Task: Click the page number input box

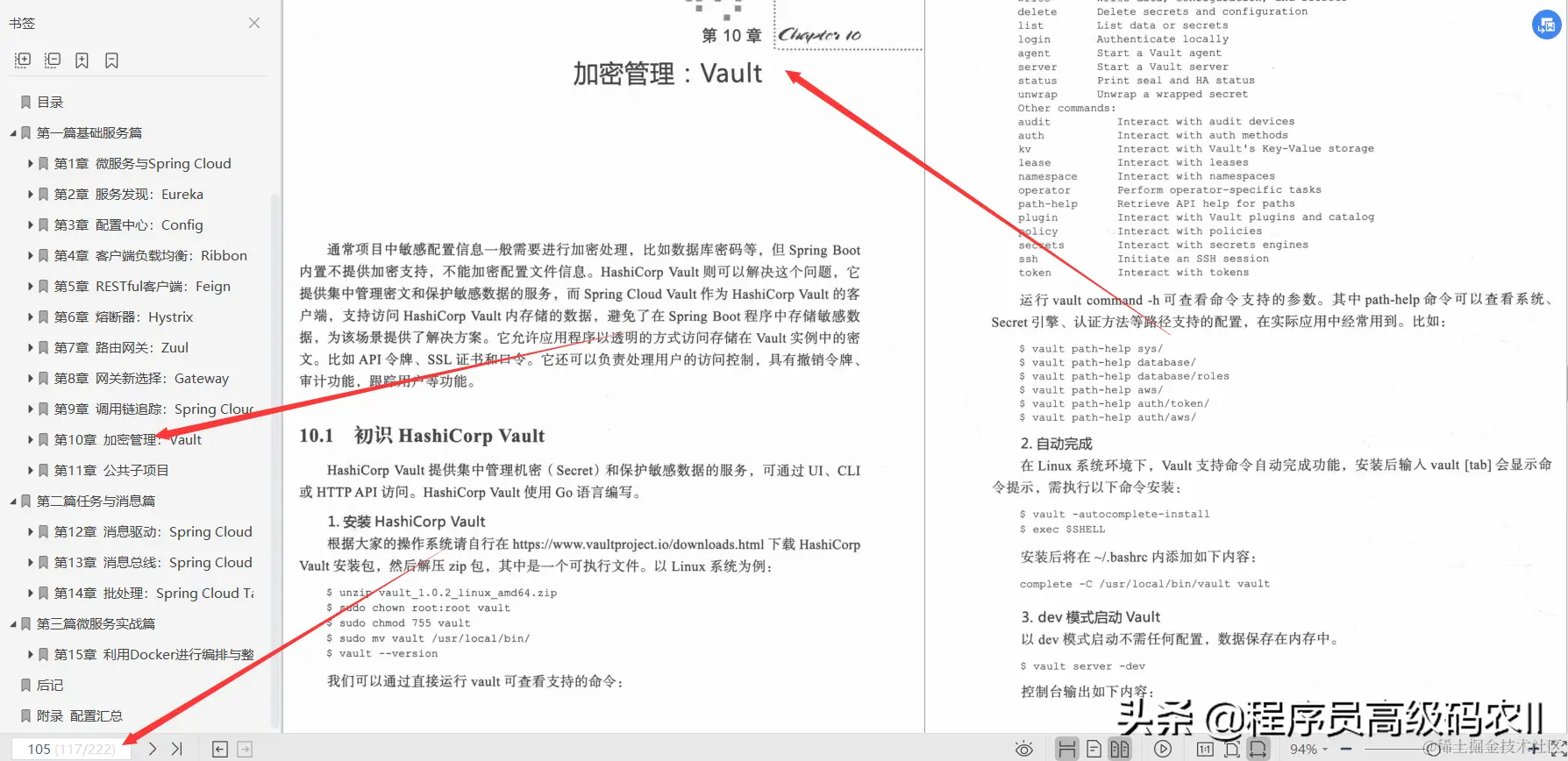Action: coord(71,749)
